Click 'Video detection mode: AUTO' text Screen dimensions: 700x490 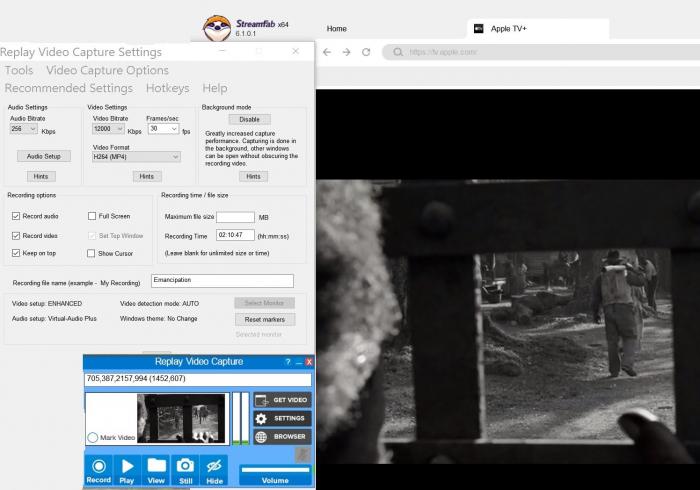(x=159, y=303)
